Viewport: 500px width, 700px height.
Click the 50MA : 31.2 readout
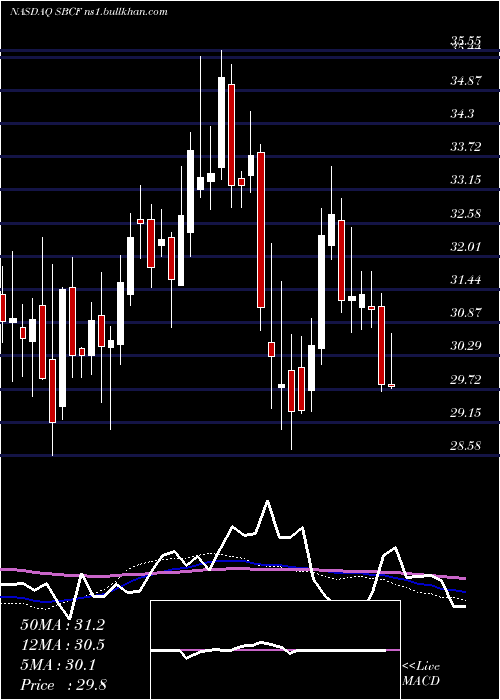click(62, 625)
